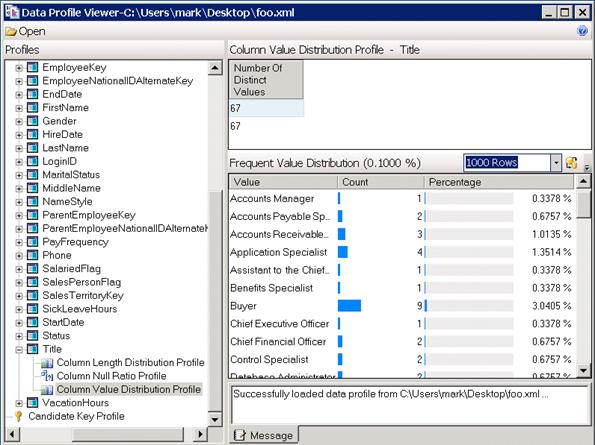595x445 pixels.
Task: Click value distribution list scroll up arrow
Action: coord(583,182)
